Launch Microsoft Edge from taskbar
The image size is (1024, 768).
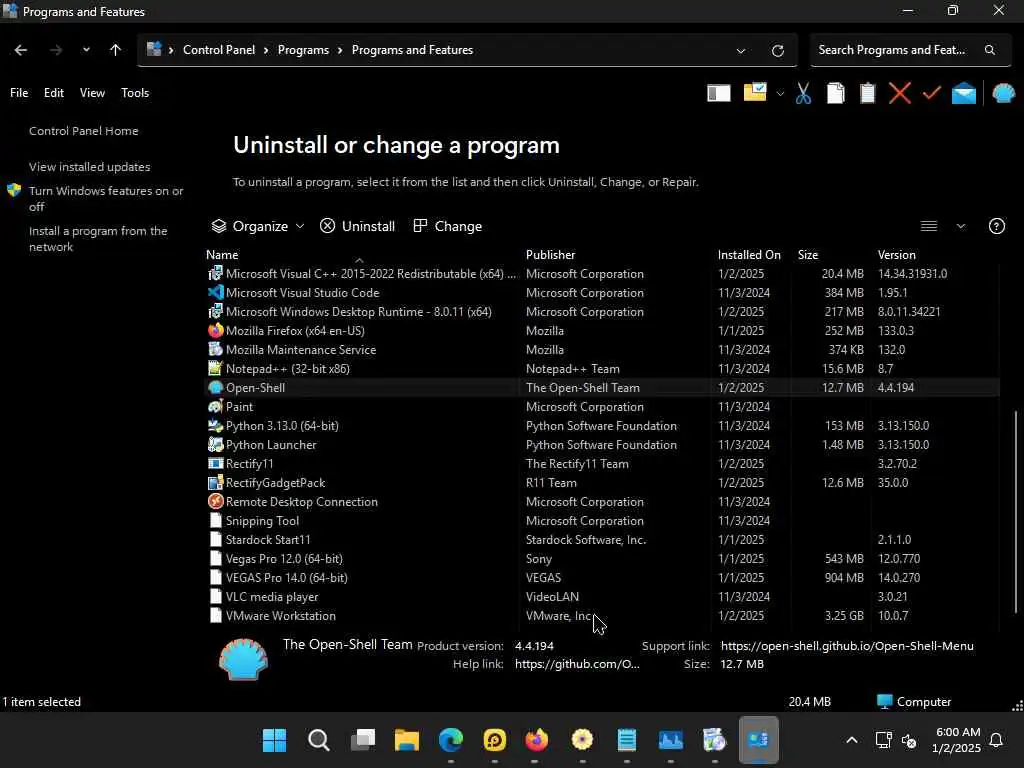pyautogui.click(x=451, y=741)
